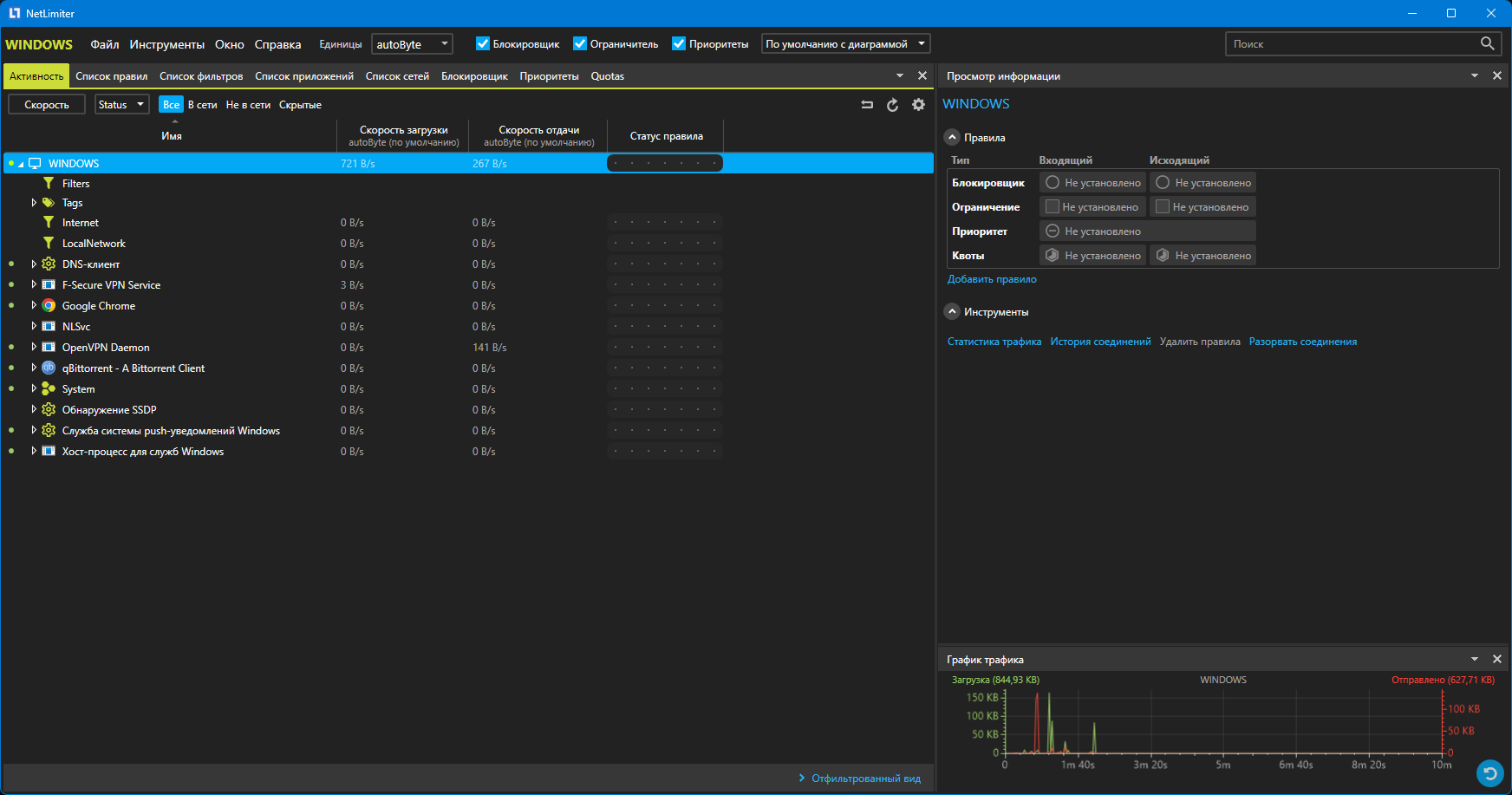Click the Google Chrome icon in the list
This screenshot has width=1512, height=795.
click(49, 306)
